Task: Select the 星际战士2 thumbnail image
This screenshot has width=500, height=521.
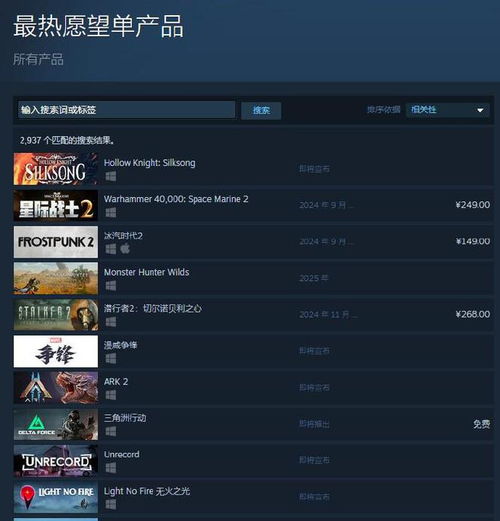Action: point(56,205)
